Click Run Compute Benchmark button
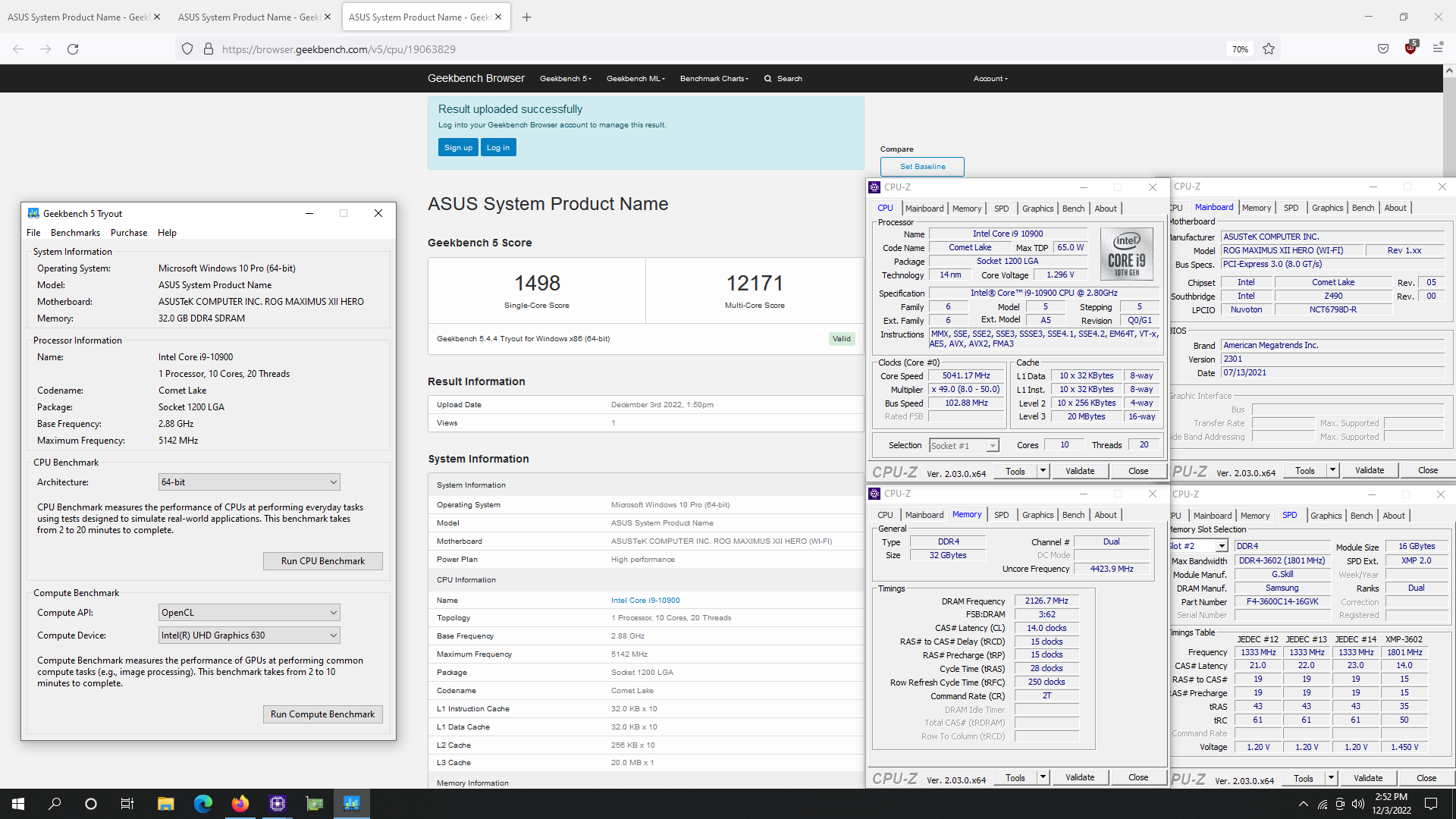The height and width of the screenshot is (819, 1456). [x=323, y=714]
